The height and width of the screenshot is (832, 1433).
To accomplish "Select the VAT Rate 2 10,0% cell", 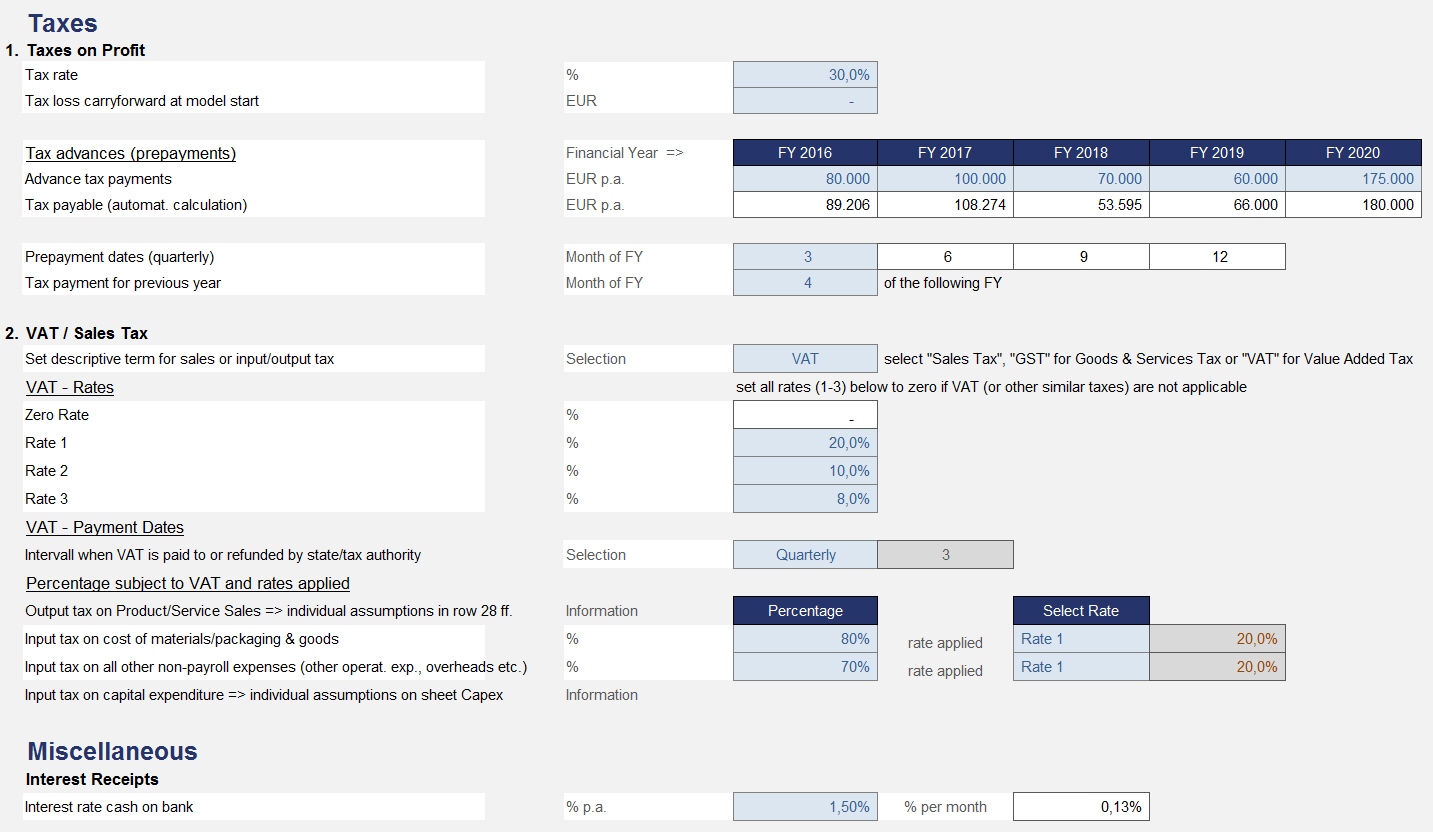I will pos(805,471).
